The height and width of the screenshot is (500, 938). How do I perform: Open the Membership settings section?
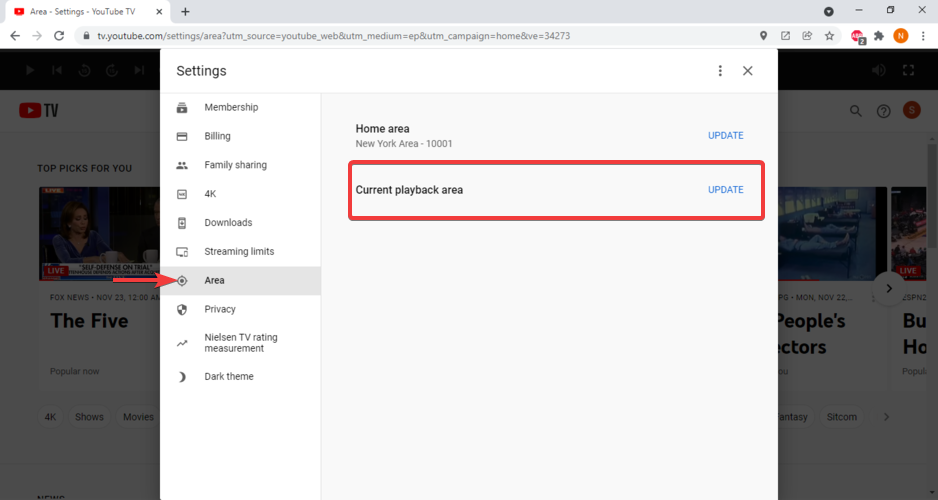231,107
